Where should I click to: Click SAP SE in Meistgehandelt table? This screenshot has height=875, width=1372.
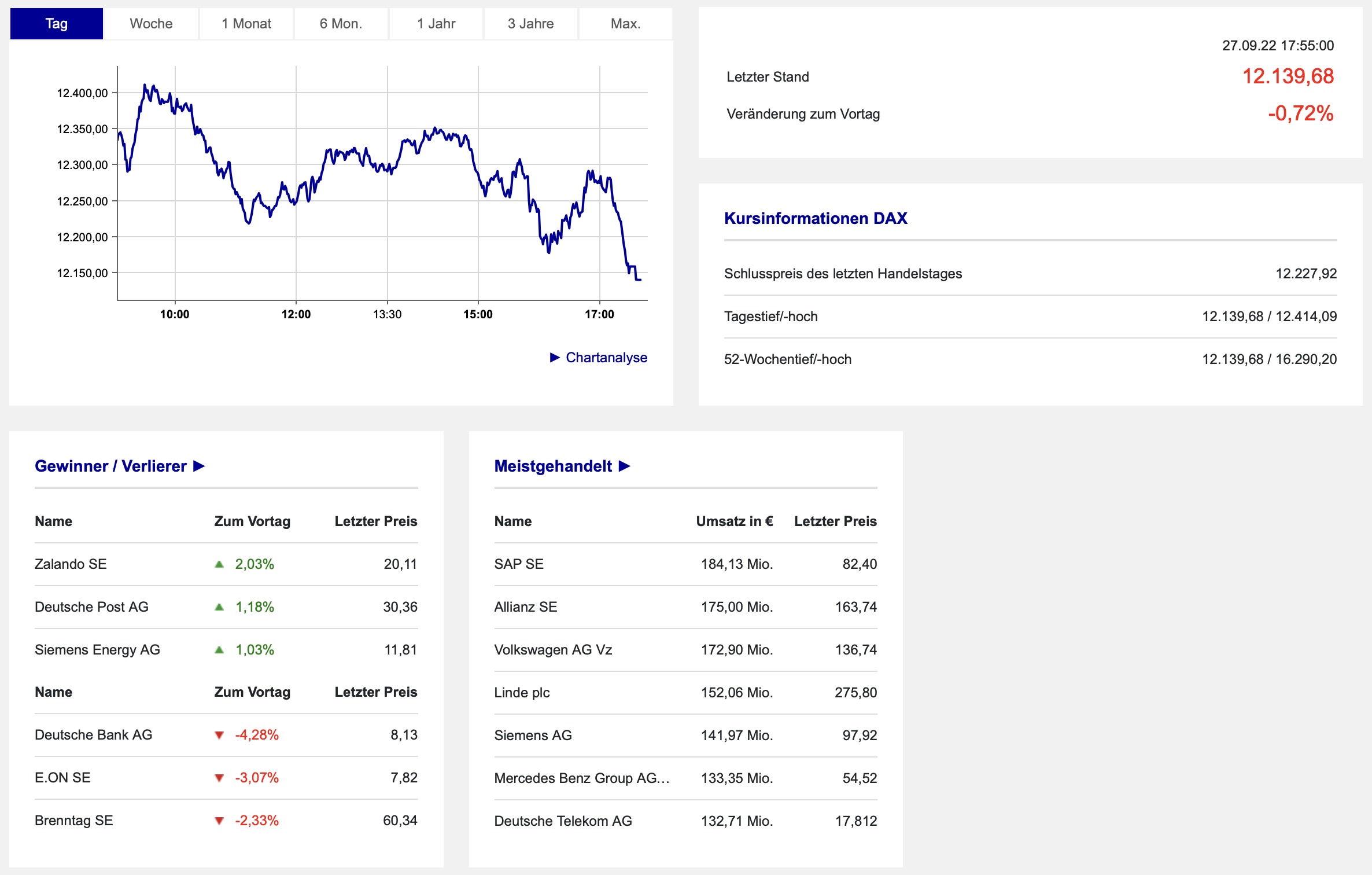(519, 564)
